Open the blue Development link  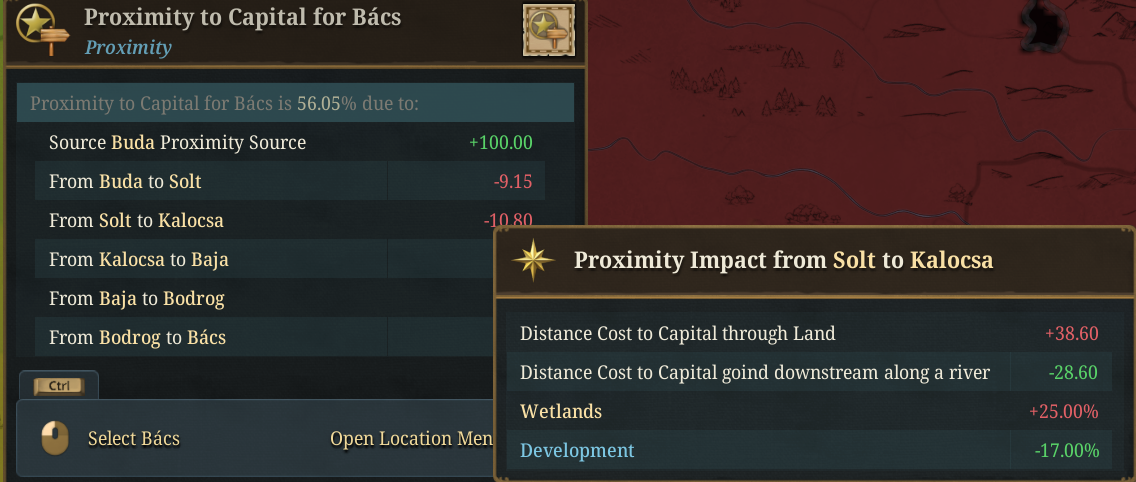click(x=577, y=450)
